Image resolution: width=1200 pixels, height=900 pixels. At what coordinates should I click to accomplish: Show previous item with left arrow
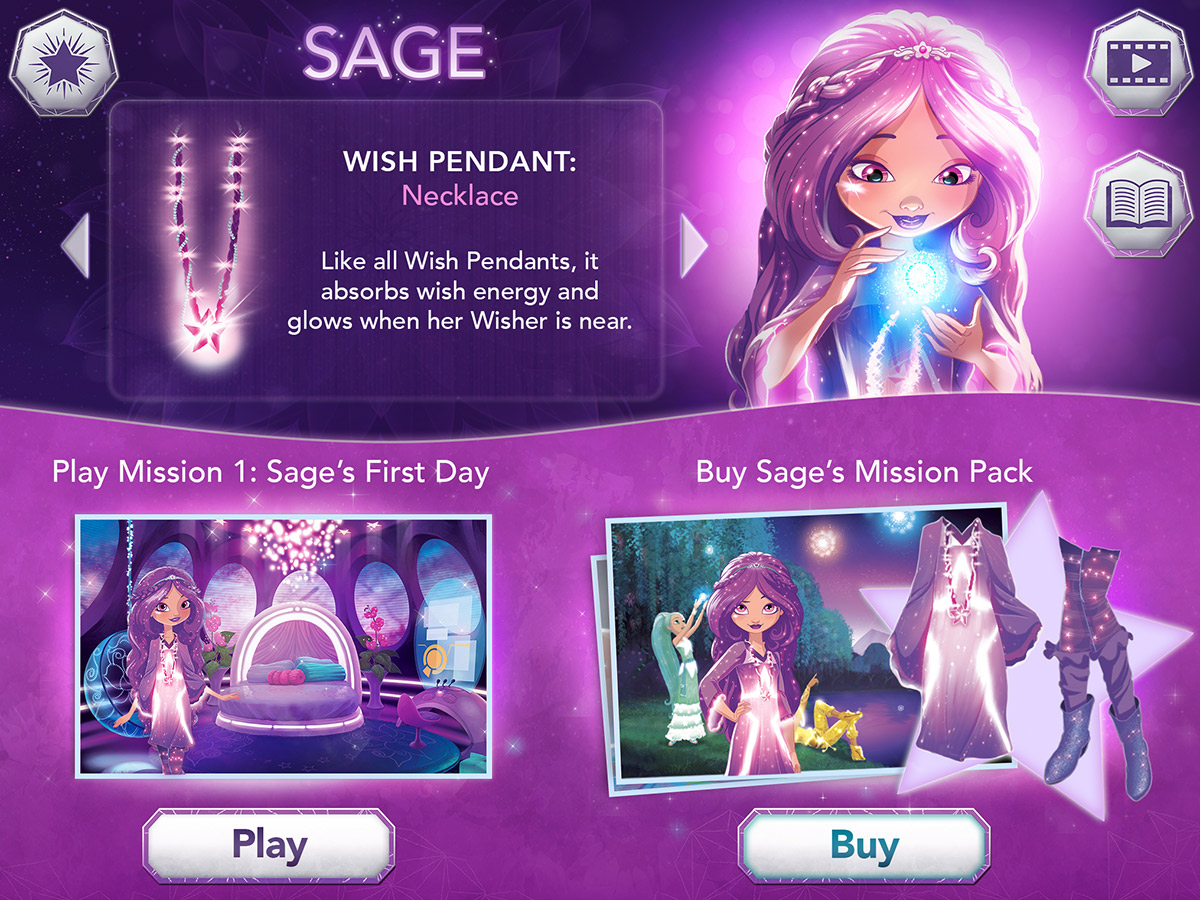pyautogui.click(x=76, y=246)
